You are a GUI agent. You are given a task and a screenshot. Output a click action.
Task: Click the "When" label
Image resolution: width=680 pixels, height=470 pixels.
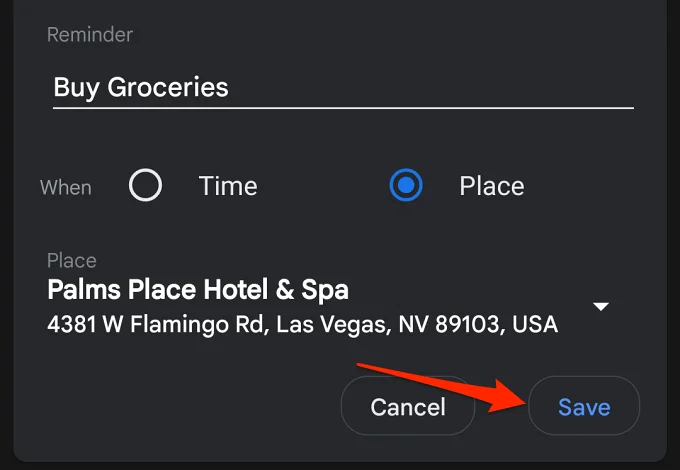pos(66,187)
